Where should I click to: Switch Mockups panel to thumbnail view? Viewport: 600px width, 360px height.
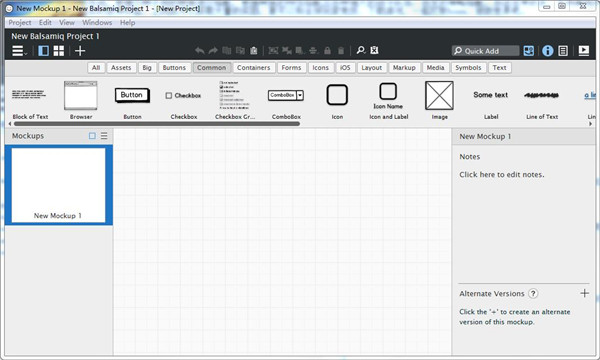[92, 136]
